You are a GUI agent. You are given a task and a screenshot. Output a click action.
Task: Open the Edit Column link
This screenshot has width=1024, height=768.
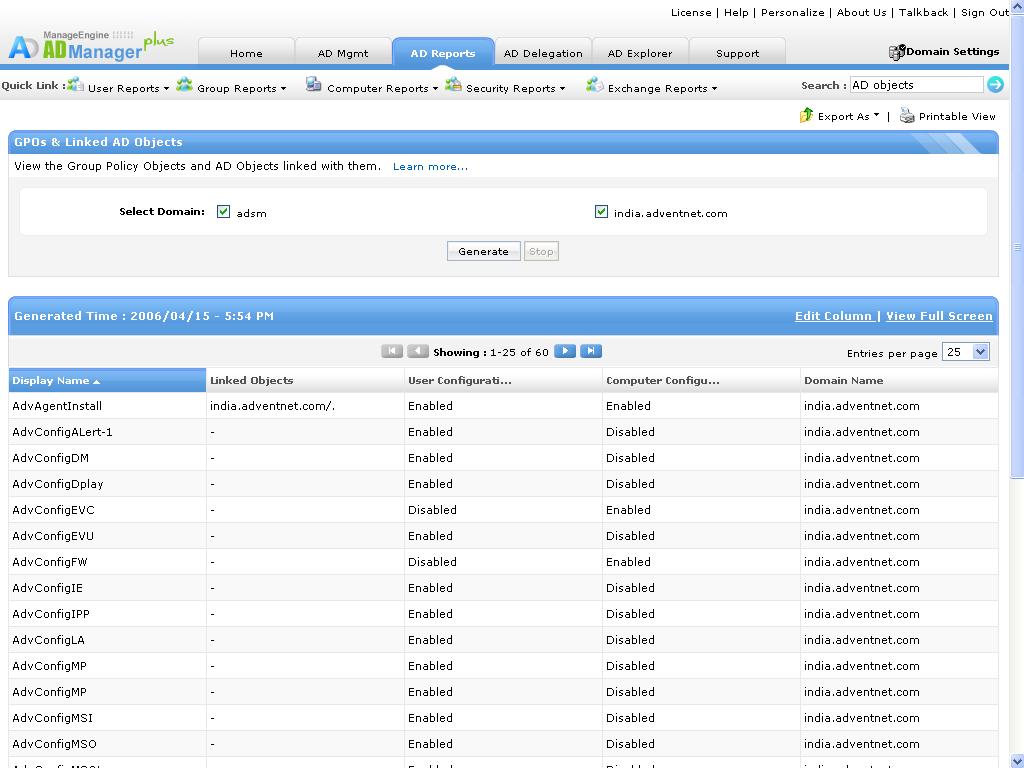pyautogui.click(x=833, y=316)
